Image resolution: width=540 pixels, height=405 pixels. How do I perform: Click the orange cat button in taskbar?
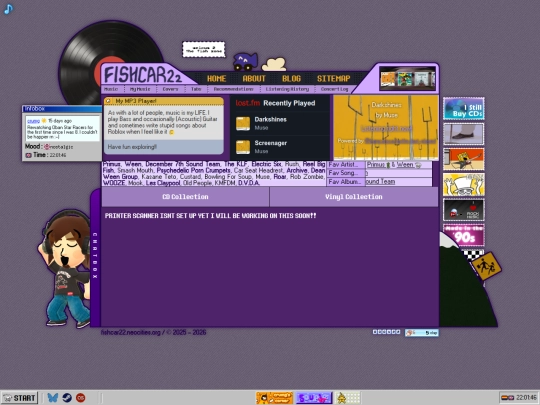(x=274, y=398)
